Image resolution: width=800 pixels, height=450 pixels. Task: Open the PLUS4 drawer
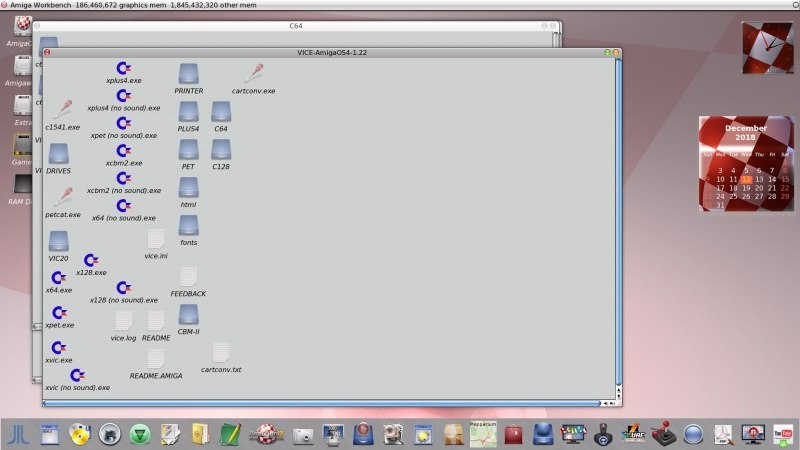188,112
